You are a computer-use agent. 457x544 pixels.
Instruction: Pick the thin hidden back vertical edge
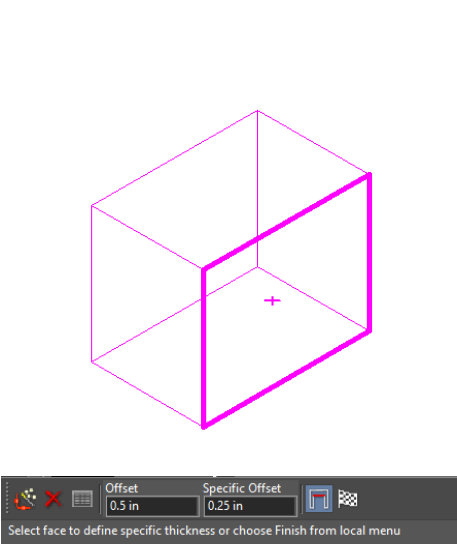[257, 189]
